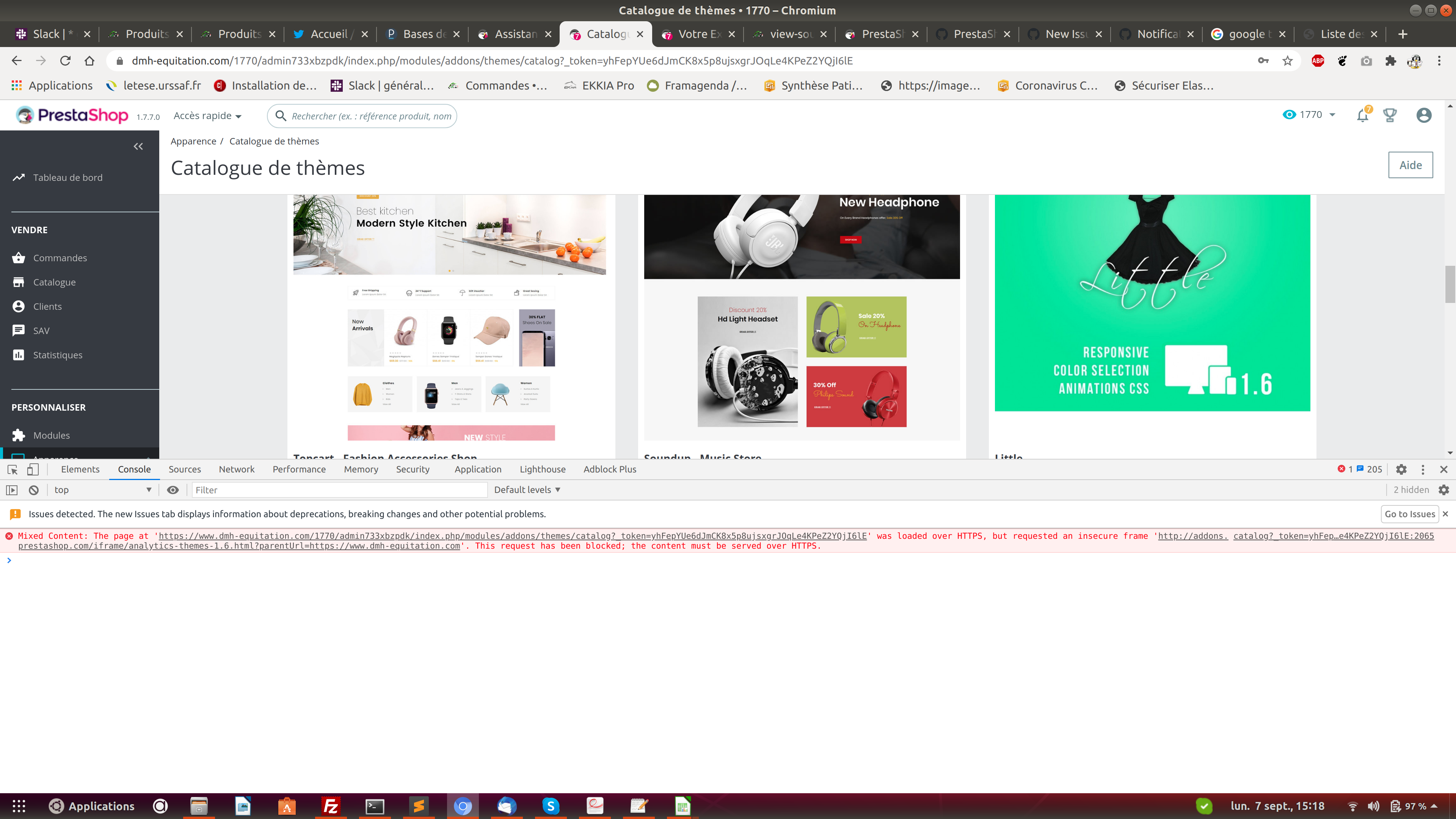Clear console with the block icon
Viewport: 1456px width, 819px height.
pyautogui.click(x=34, y=490)
